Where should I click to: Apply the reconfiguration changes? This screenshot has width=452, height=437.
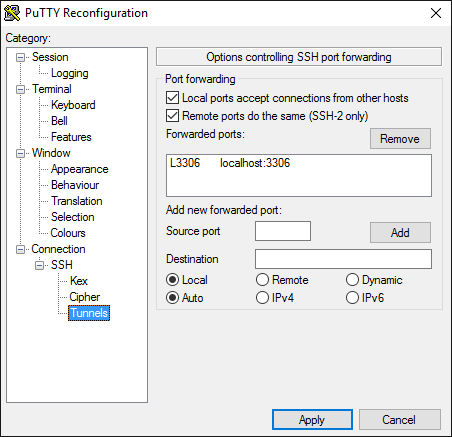point(312,420)
